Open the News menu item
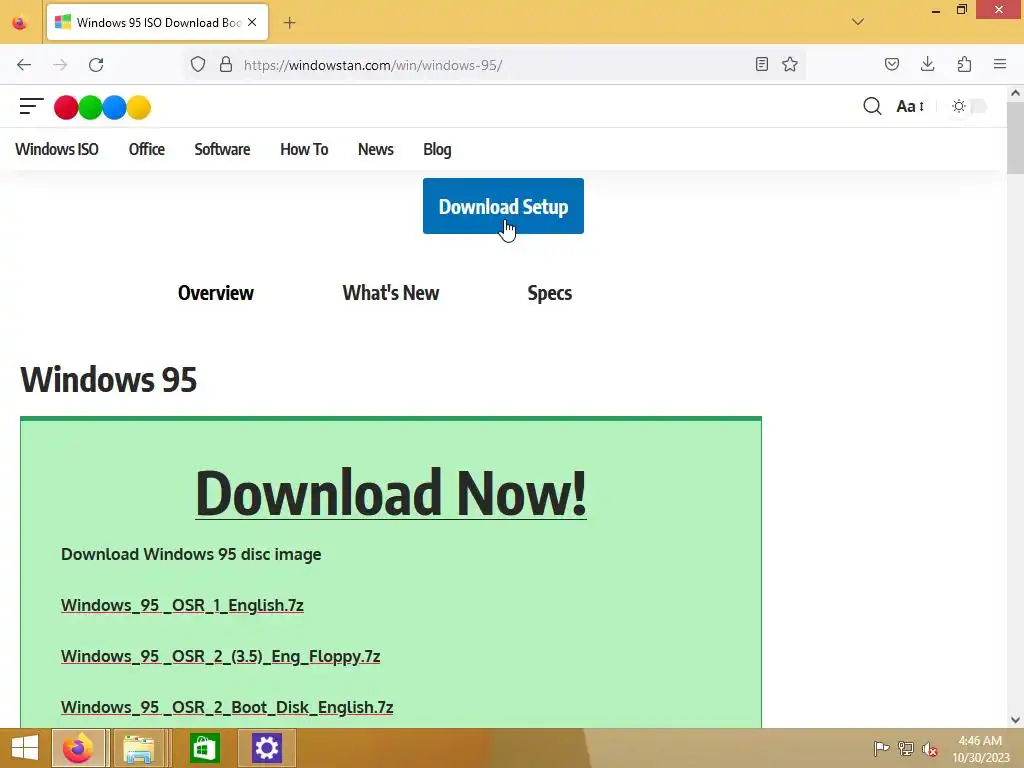This screenshot has width=1024, height=768. (x=376, y=150)
